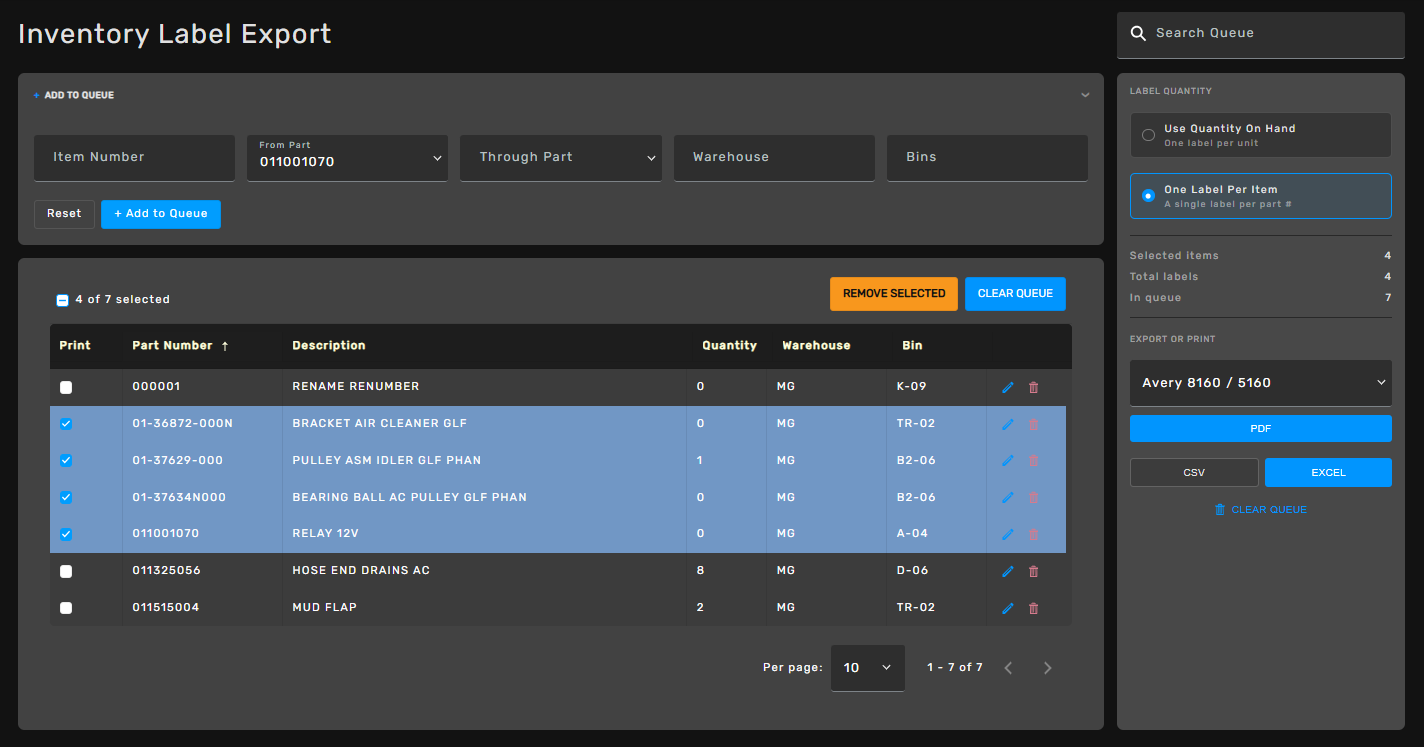Click the bin value K-09
This screenshot has height=747, width=1424.
[x=912, y=387]
